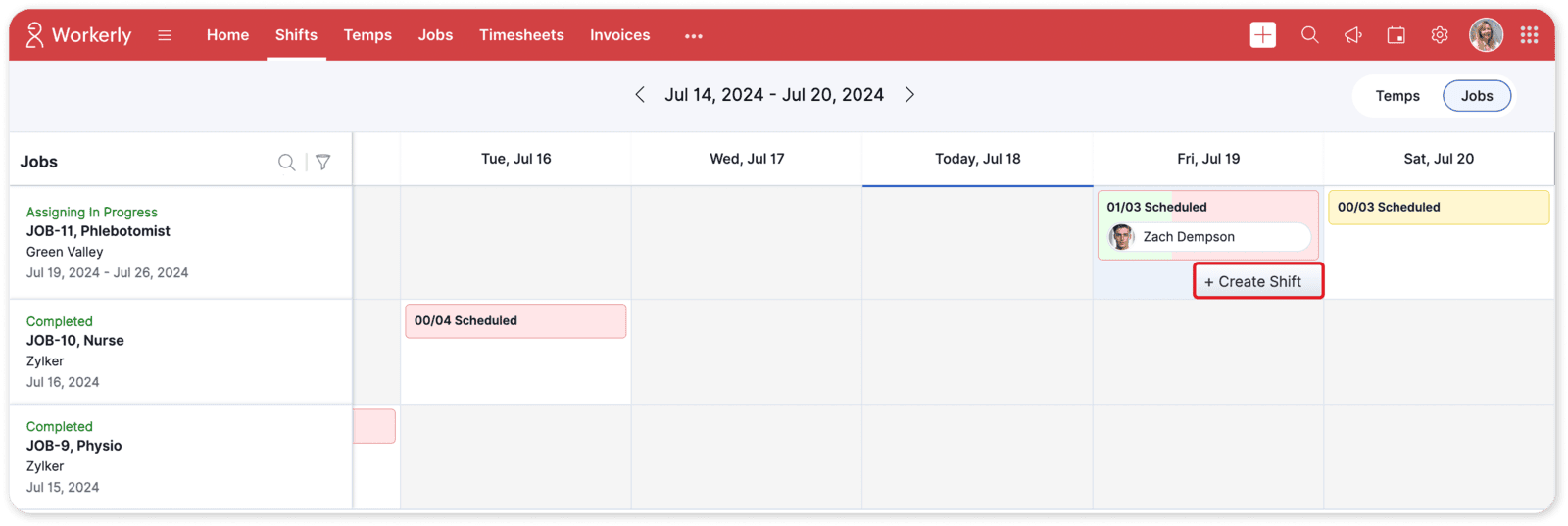
Task: Open partially visible JOB-9 shift card
Action: (x=374, y=426)
